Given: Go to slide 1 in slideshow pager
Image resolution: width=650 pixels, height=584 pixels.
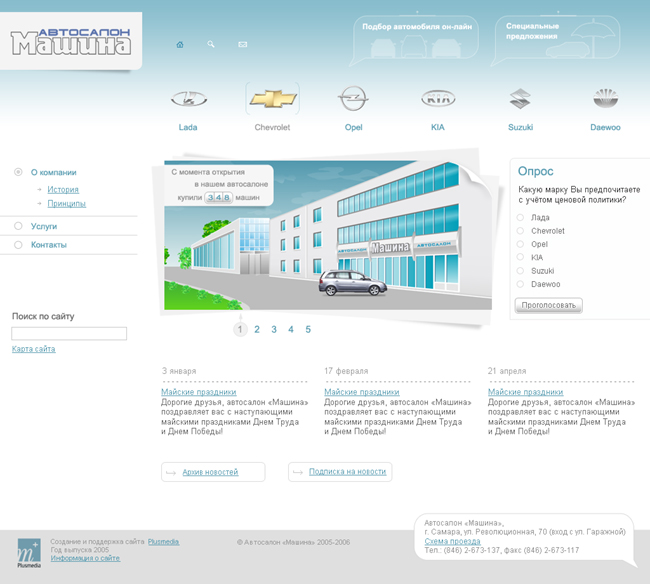Looking at the screenshot, I should pos(240,330).
